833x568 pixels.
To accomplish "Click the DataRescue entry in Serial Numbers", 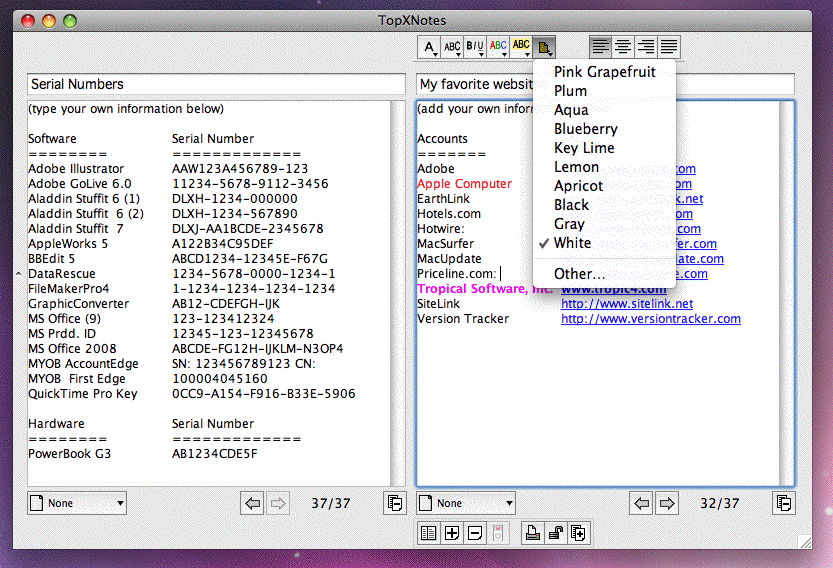I will click(62, 274).
